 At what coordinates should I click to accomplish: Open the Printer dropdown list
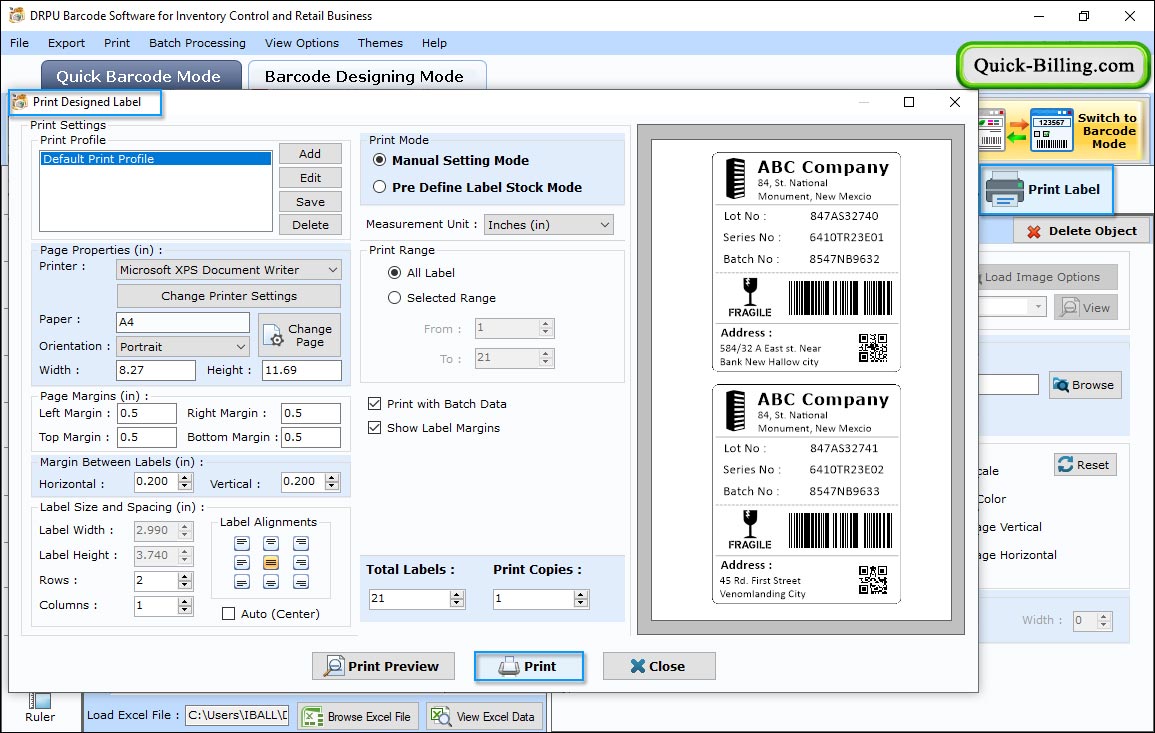228,270
